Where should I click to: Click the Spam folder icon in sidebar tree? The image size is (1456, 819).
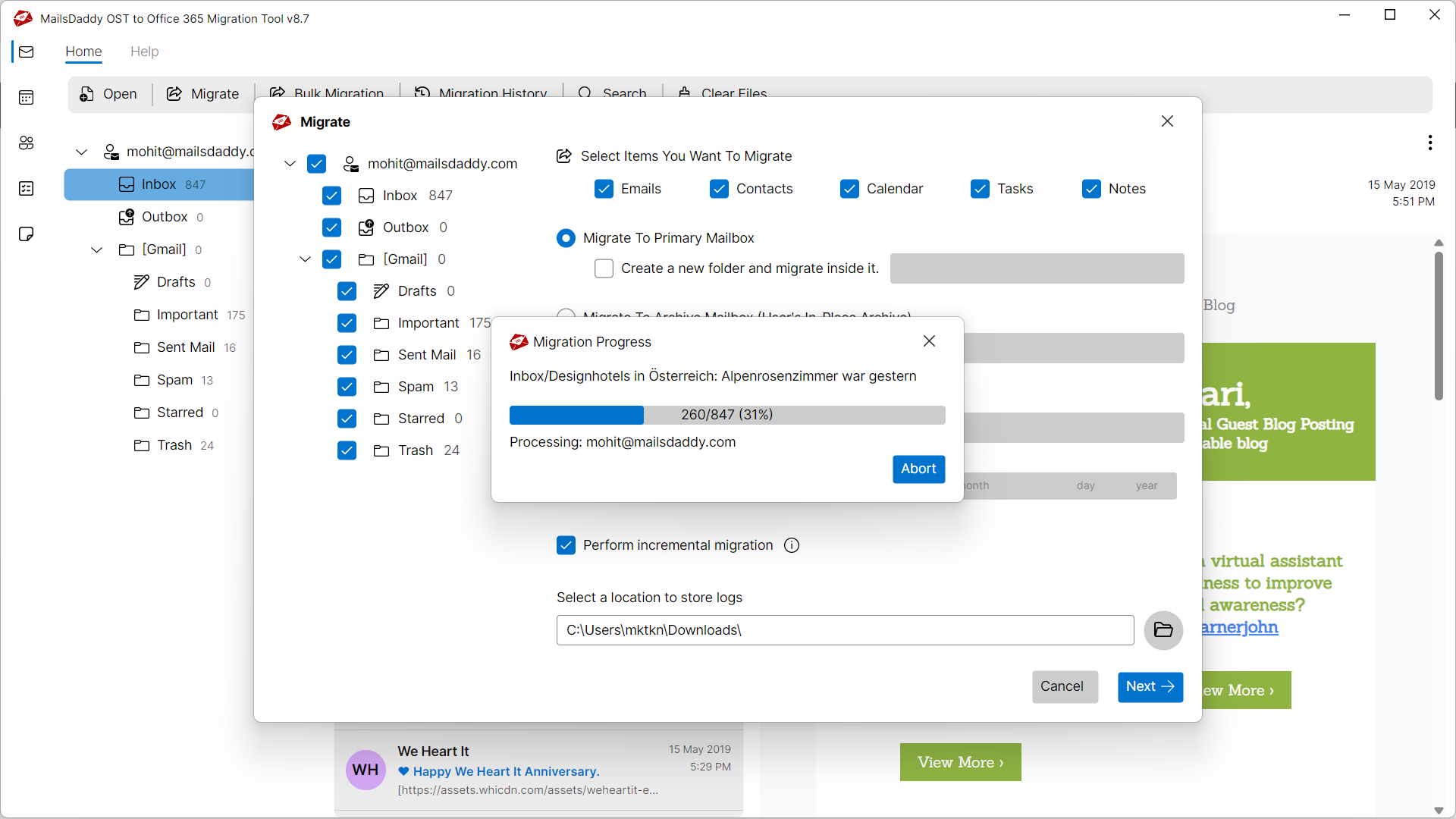coord(142,380)
